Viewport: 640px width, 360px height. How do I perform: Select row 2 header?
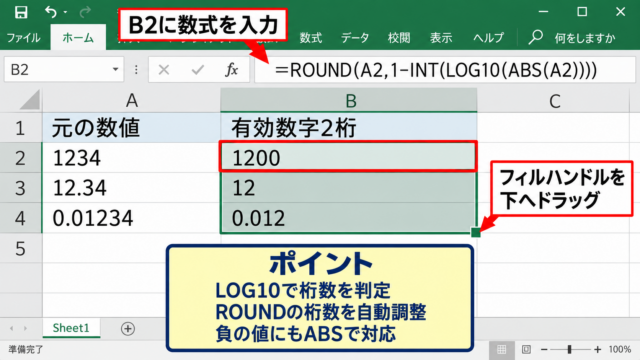click(x=20, y=158)
